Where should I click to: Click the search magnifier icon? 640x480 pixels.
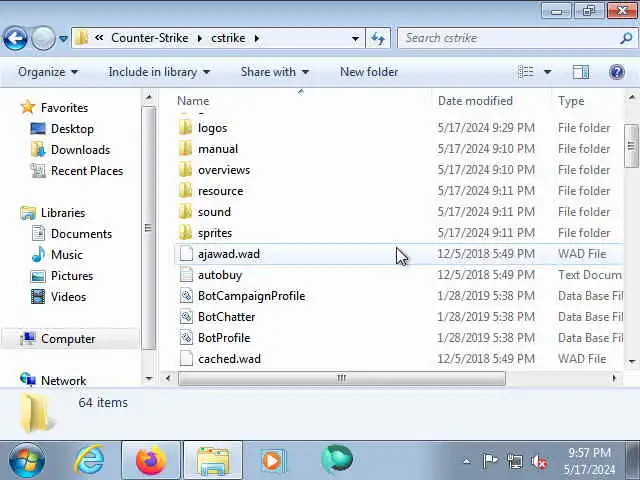click(627, 38)
